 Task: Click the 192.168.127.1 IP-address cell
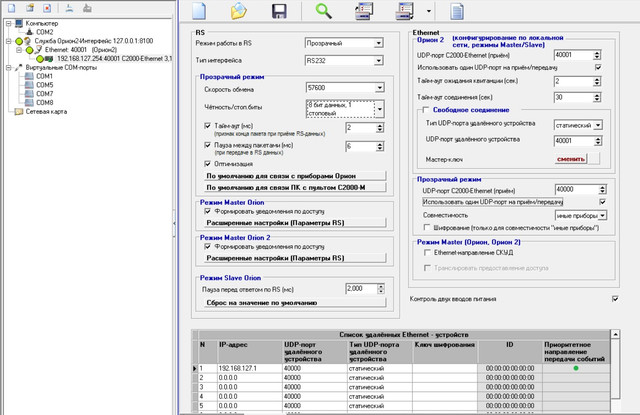point(249,368)
